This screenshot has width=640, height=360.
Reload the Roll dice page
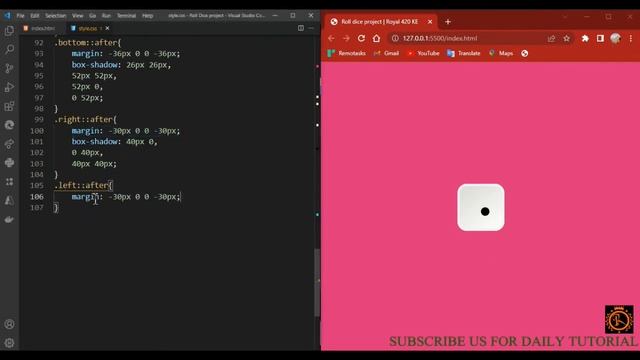[361, 38]
